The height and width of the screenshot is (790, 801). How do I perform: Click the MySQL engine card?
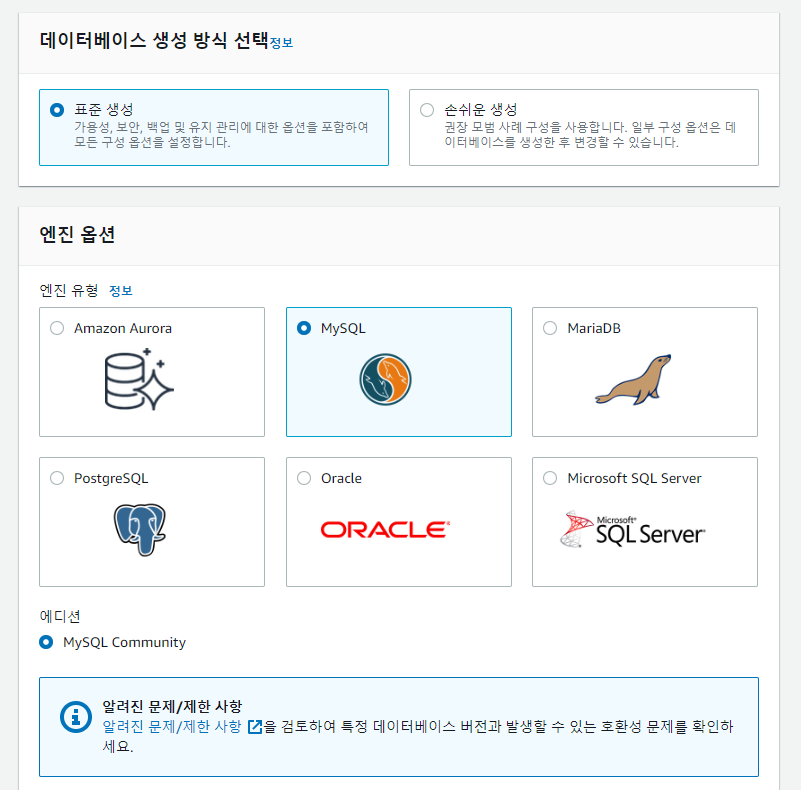click(x=399, y=372)
